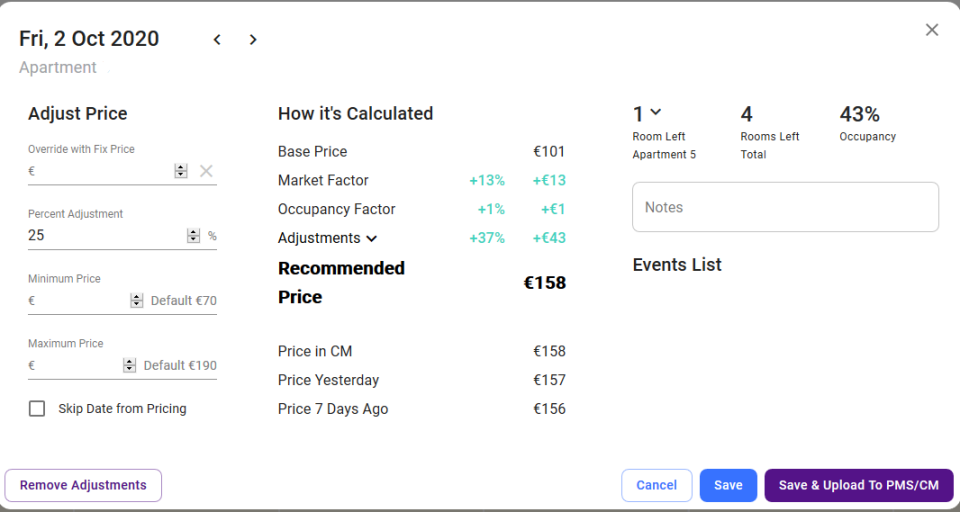960x512 pixels.
Task: Go to previous date with left chevron
Action: coord(217,40)
